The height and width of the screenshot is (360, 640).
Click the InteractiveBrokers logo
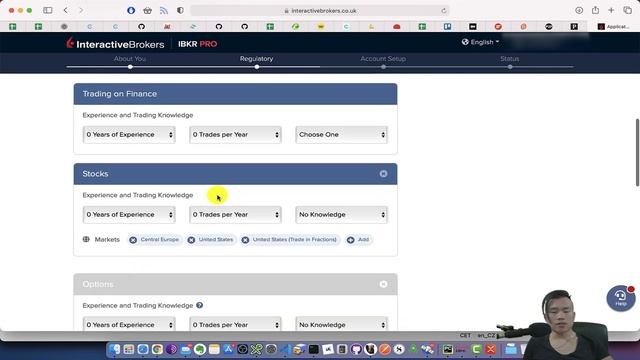click(x=116, y=44)
